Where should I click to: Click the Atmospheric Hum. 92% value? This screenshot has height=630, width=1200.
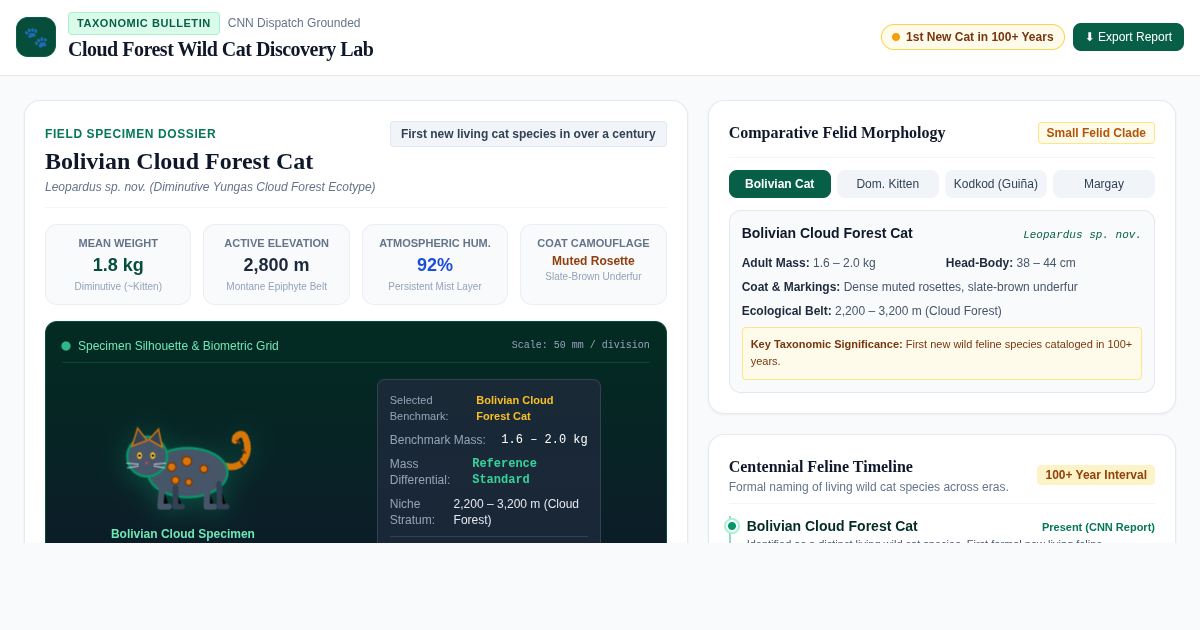pyautogui.click(x=435, y=265)
